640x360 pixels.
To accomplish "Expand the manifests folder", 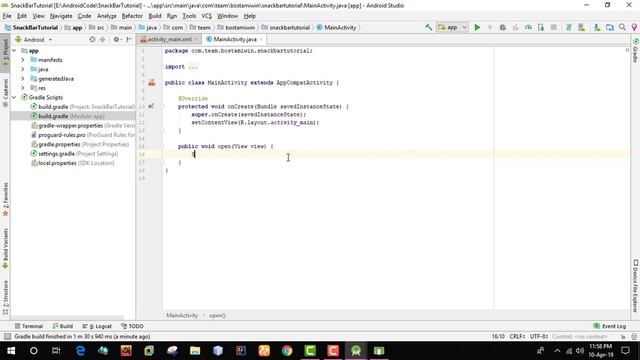I will point(23,60).
